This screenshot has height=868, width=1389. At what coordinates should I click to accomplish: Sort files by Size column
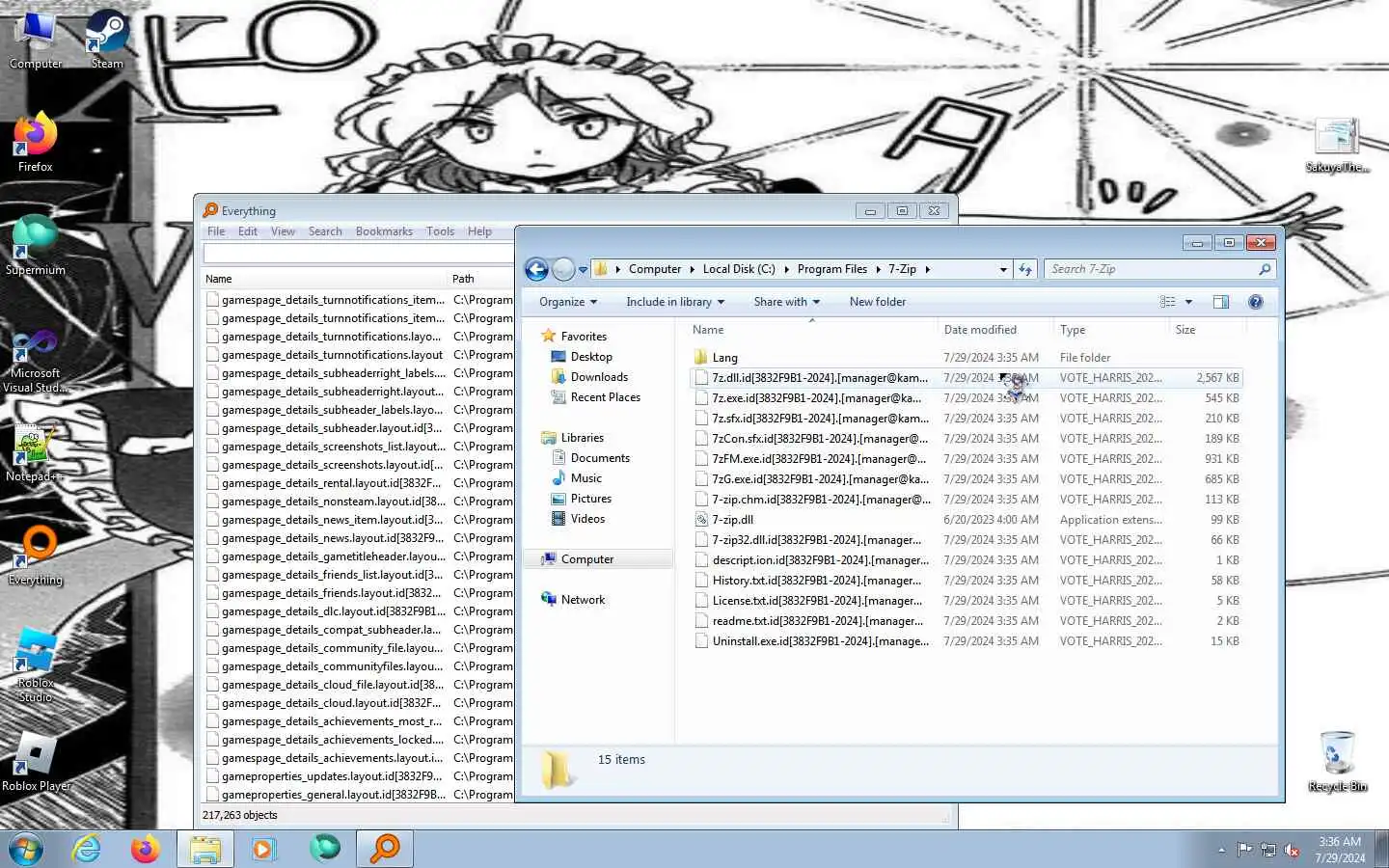click(1206, 330)
